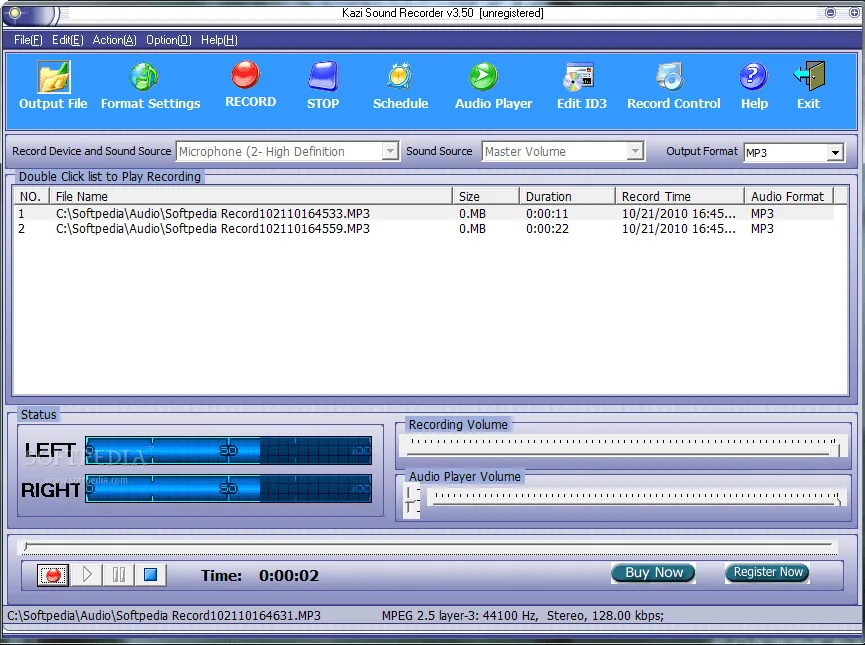Expand the Output Format MP3 dropdown
This screenshot has width=865, height=645.
(835, 152)
